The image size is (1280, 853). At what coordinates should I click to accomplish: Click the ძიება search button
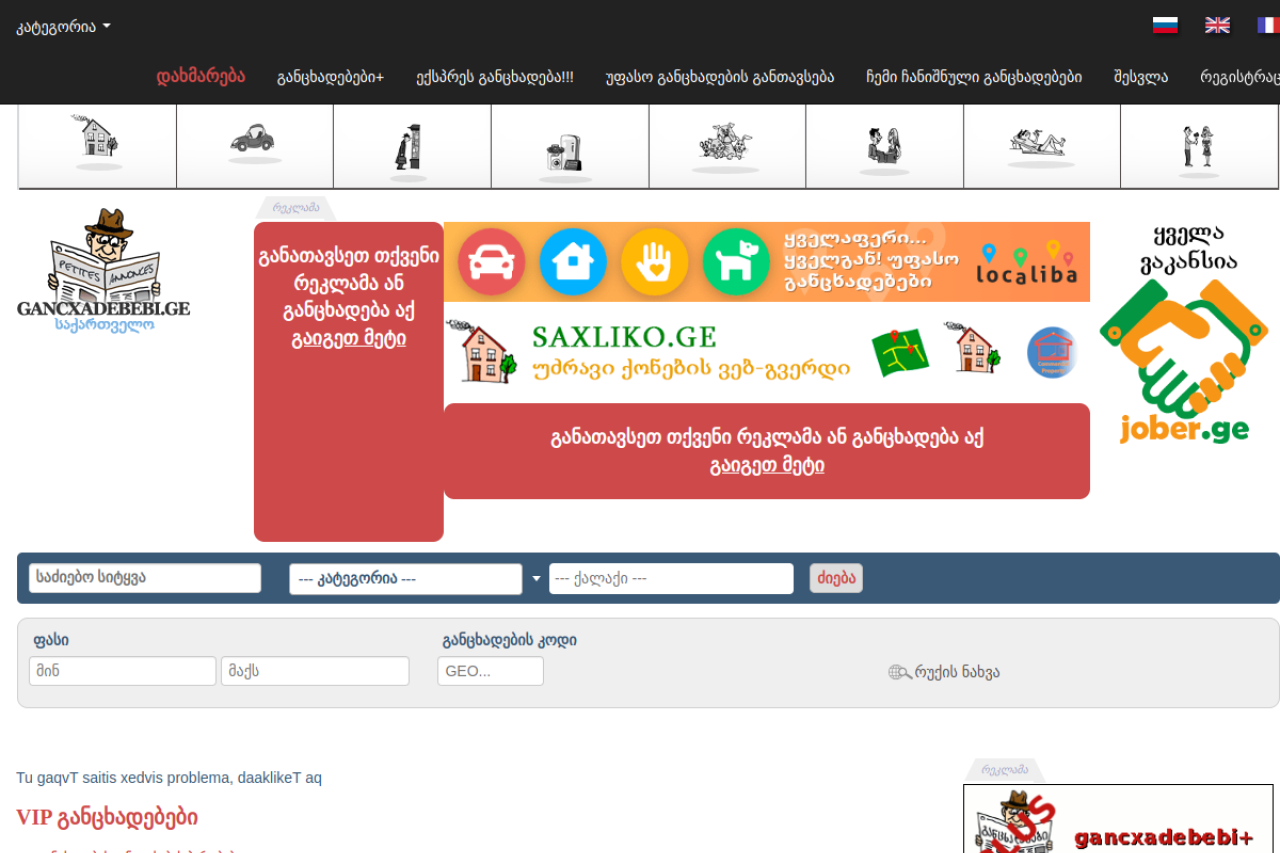[x=836, y=578]
